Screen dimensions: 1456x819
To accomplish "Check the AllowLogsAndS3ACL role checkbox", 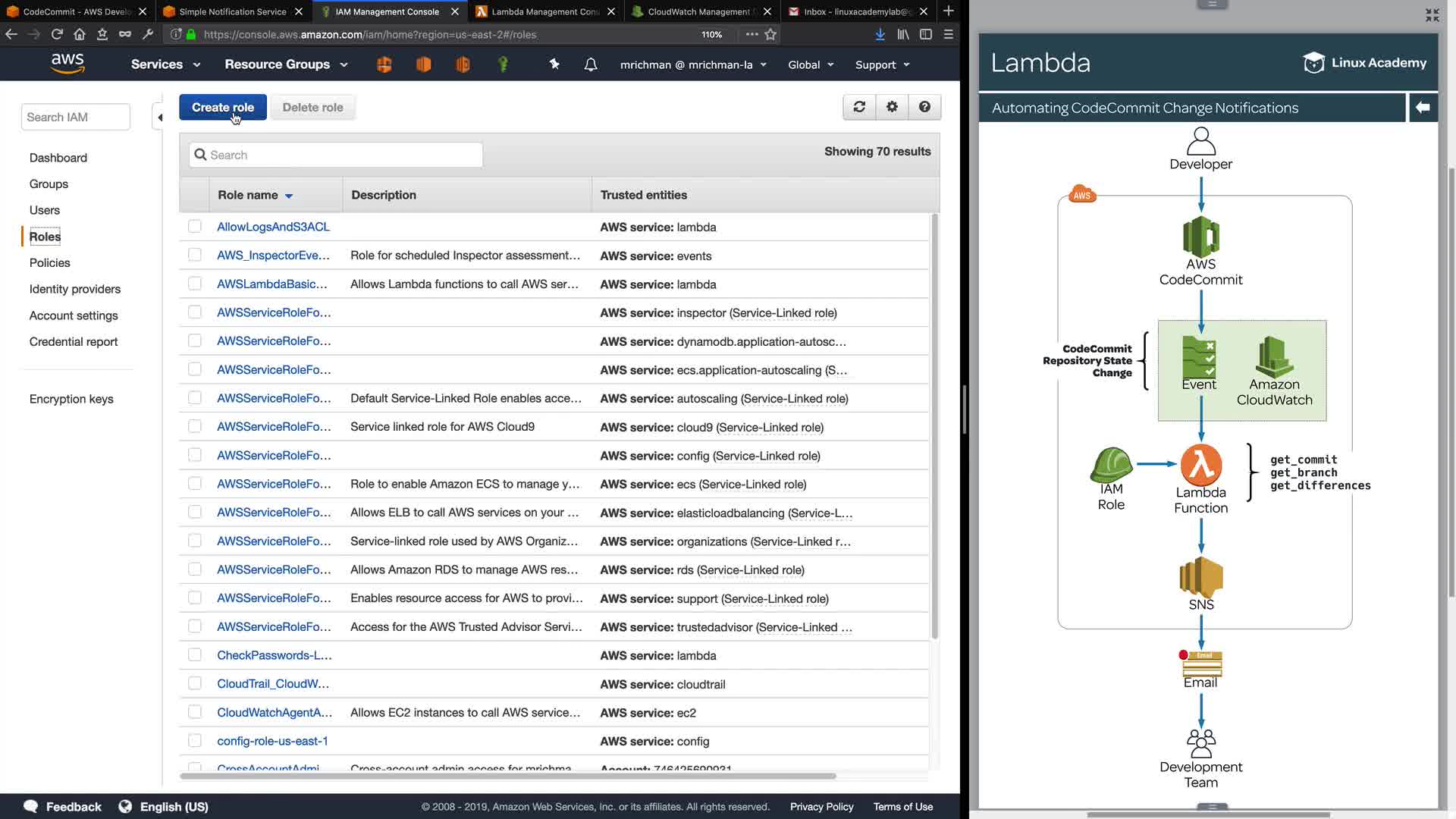I will (x=195, y=226).
